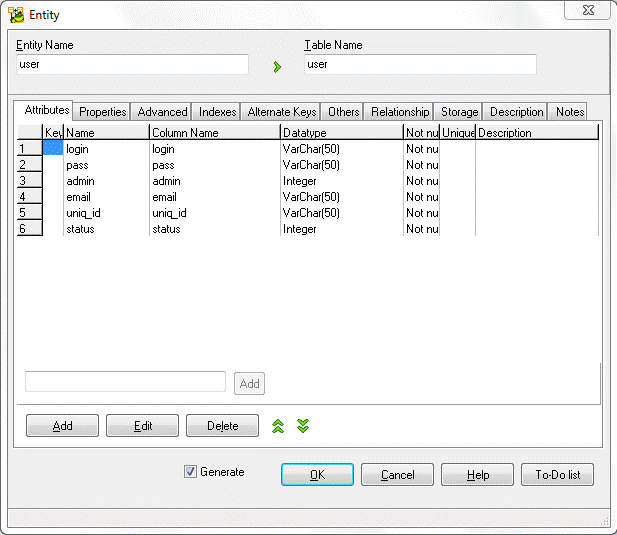617x535 pixels.
Task: Click the green arrow between name fields
Action: pos(277,67)
